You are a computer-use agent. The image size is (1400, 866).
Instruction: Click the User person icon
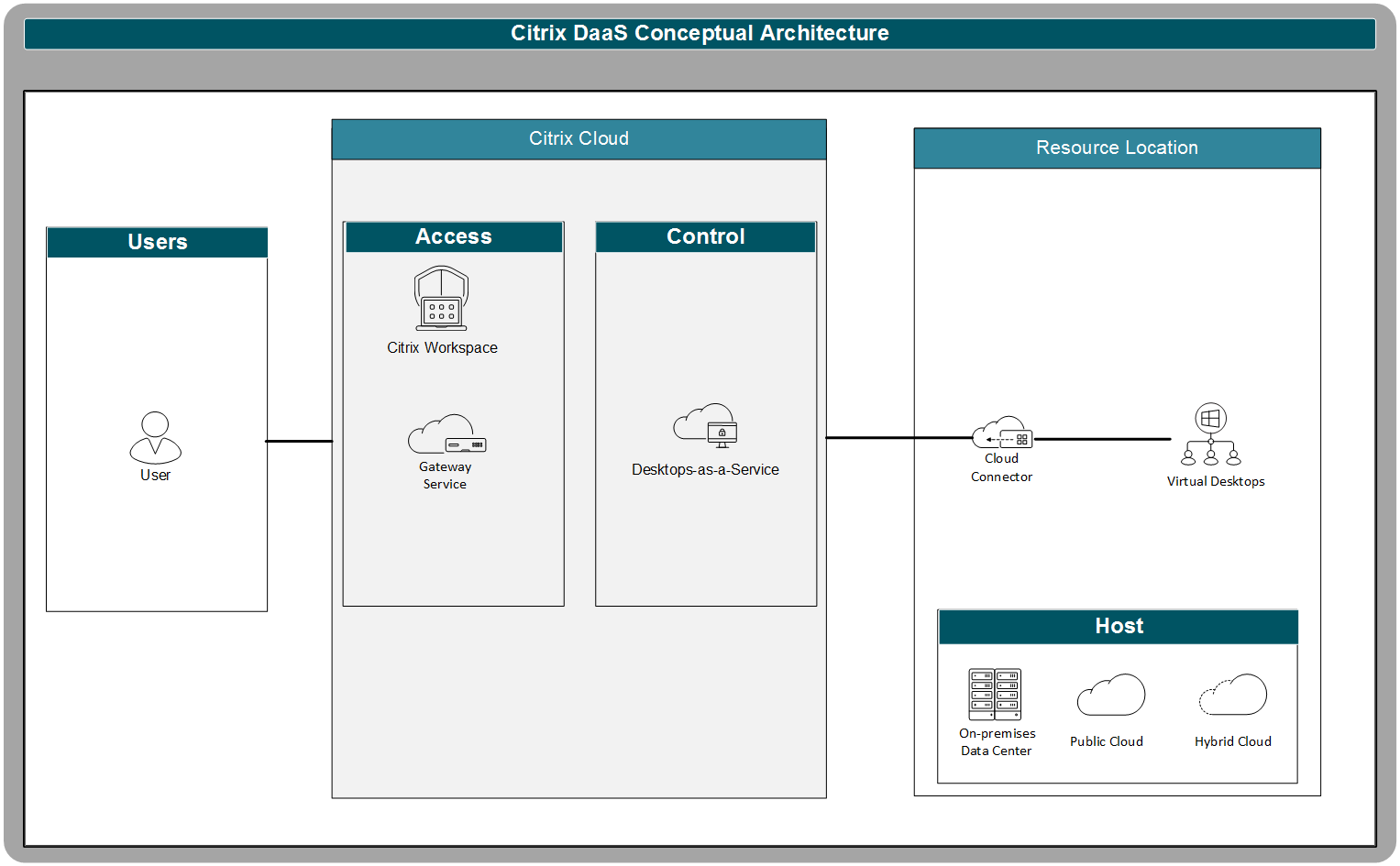(x=156, y=437)
